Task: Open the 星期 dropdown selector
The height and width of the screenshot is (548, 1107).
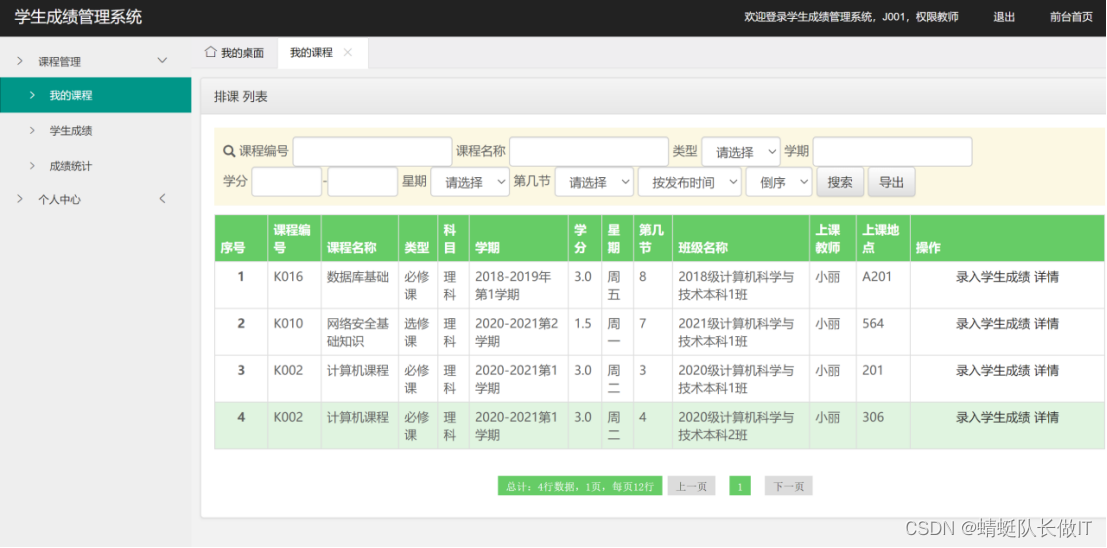Action: (469, 182)
